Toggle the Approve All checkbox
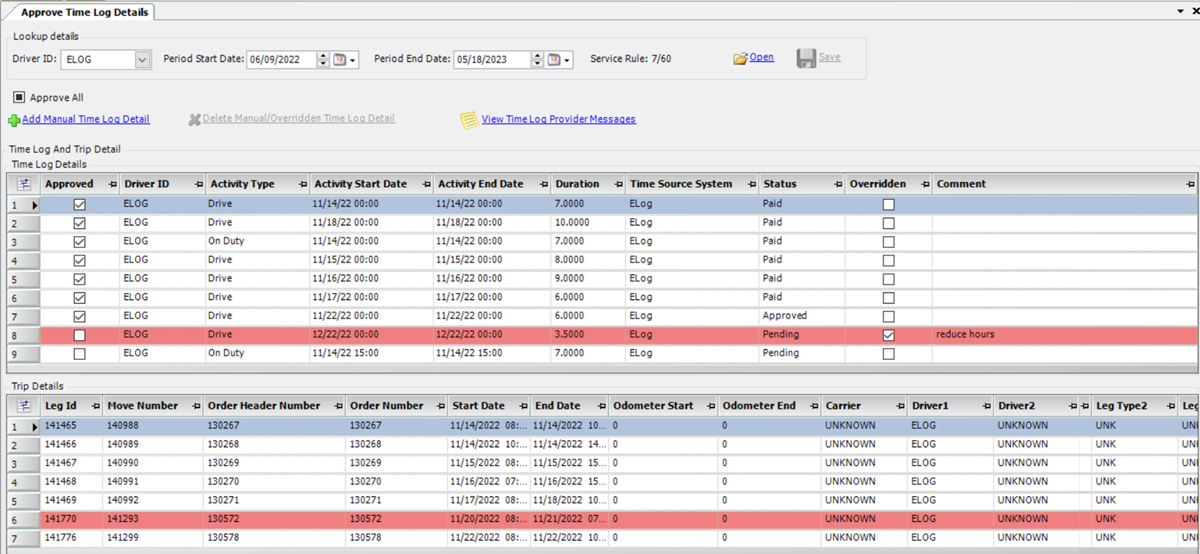Screen dimensions: 1200x554 coord(19,97)
